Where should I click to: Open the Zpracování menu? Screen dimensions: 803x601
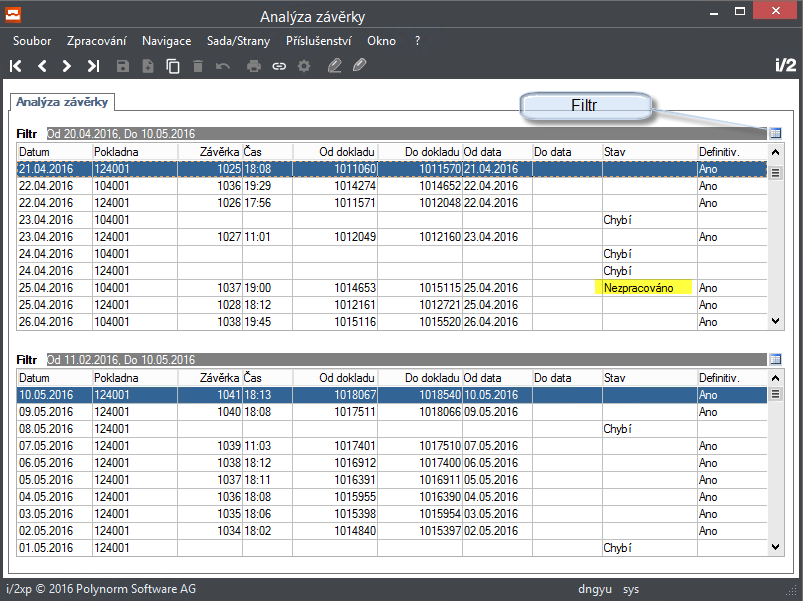tap(96, 41)
